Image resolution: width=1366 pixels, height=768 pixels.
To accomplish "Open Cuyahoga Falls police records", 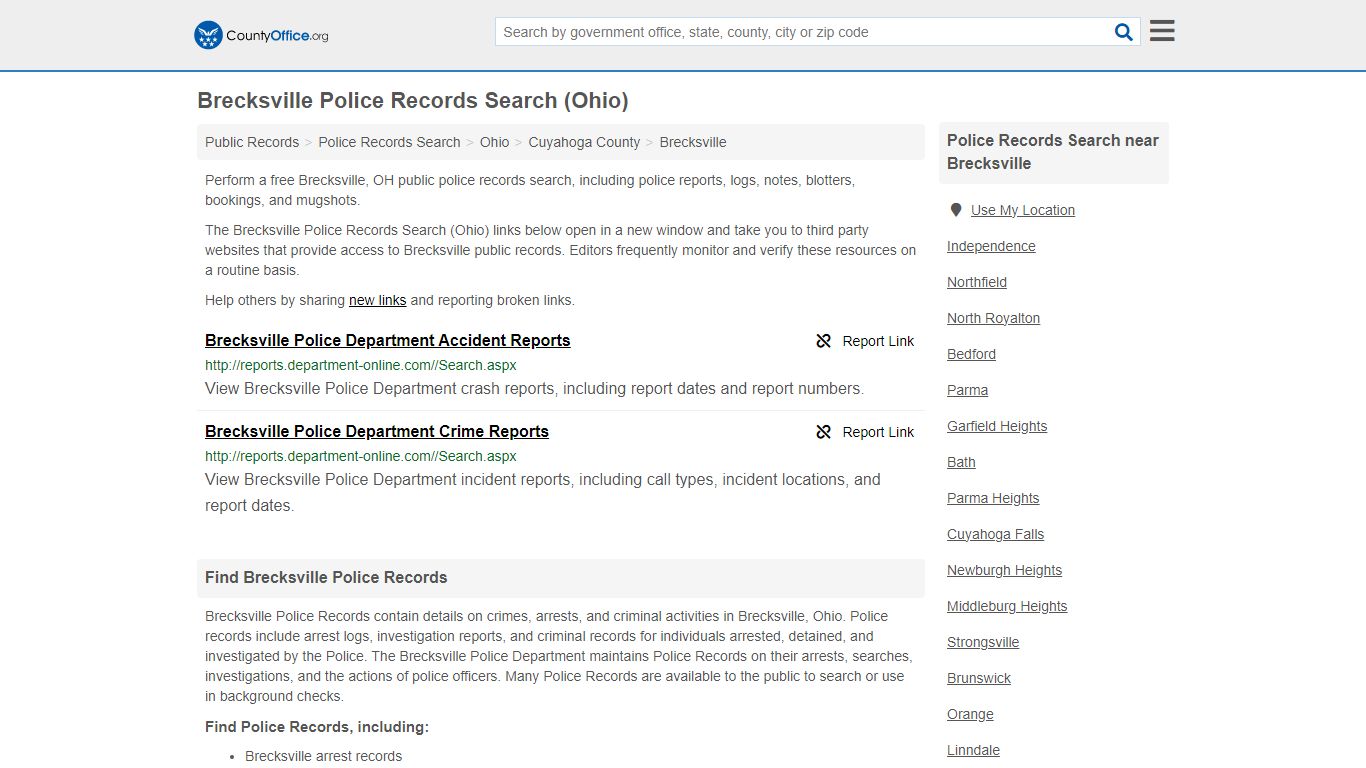I will tap(995, 534).
